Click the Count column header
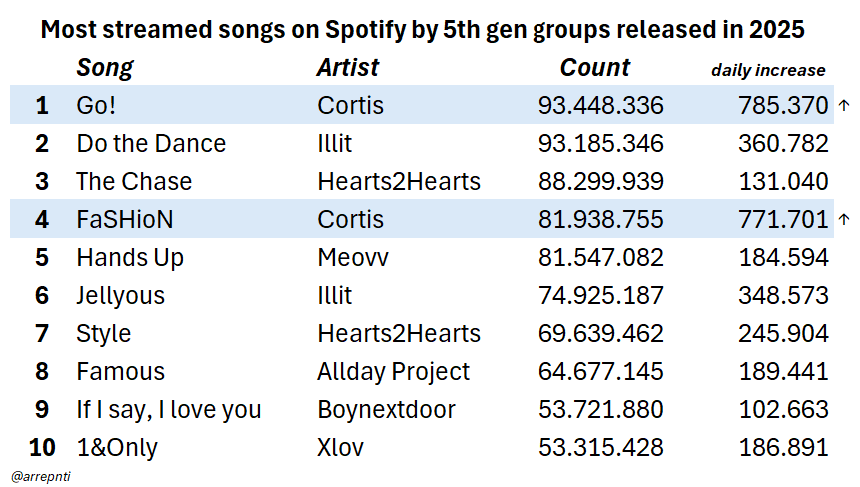Screen dimensions: 860x487 pyautogui.click(x=595, y=68)
